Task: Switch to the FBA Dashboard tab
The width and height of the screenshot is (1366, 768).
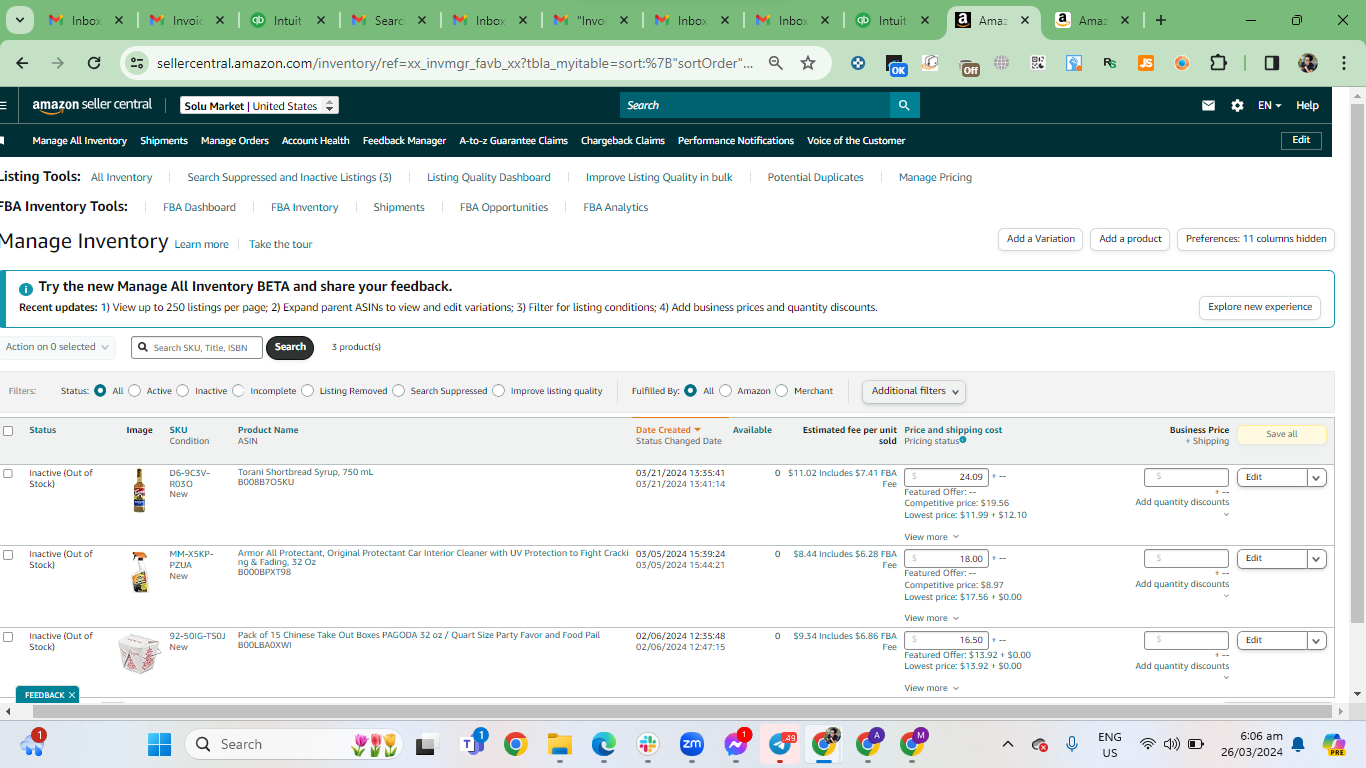Action: [x=199, y=207]
